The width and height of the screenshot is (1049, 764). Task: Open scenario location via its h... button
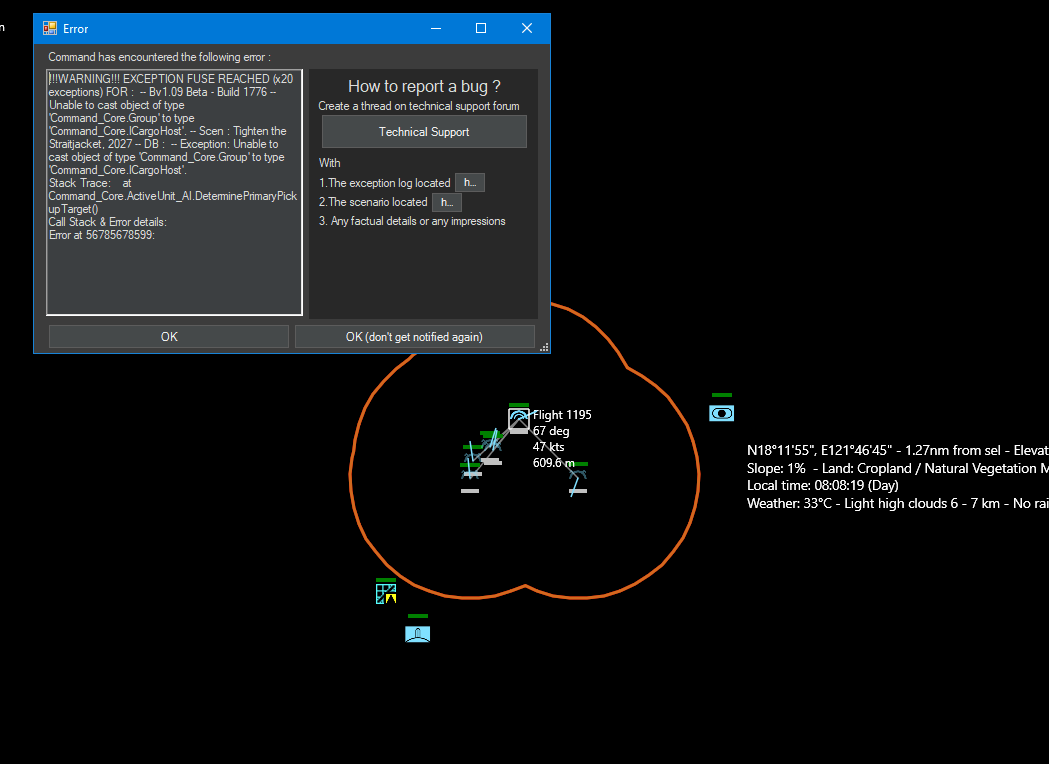click(x=447, y=202)
